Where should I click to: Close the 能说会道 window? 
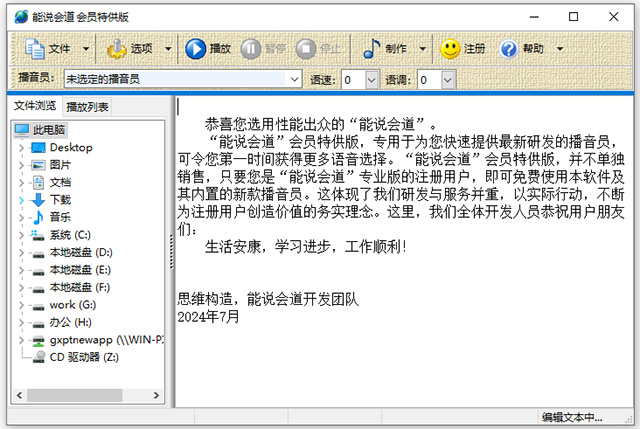(x=613, y=17)
